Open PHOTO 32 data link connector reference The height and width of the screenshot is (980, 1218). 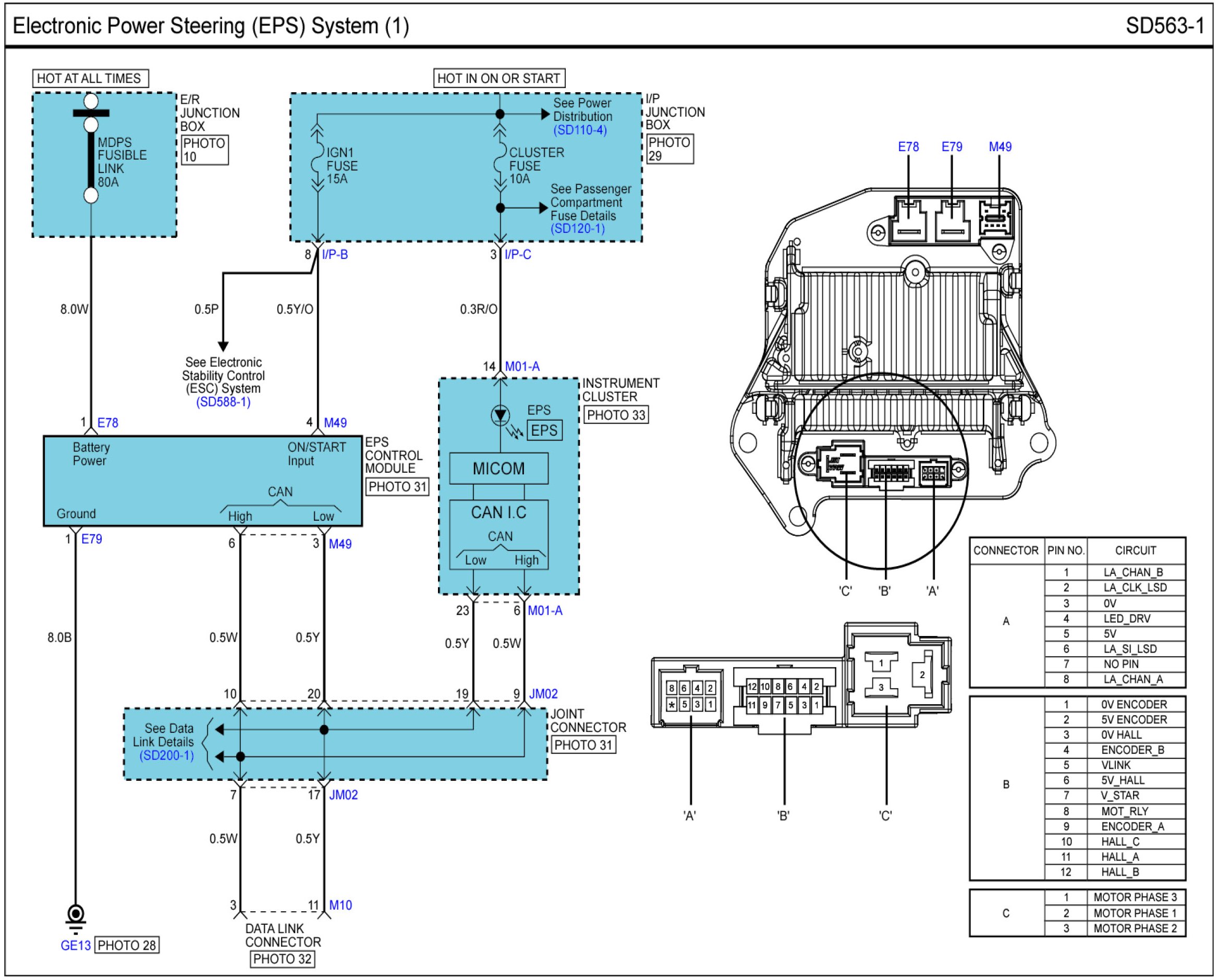pyautogui.click(x=282, y=959)
